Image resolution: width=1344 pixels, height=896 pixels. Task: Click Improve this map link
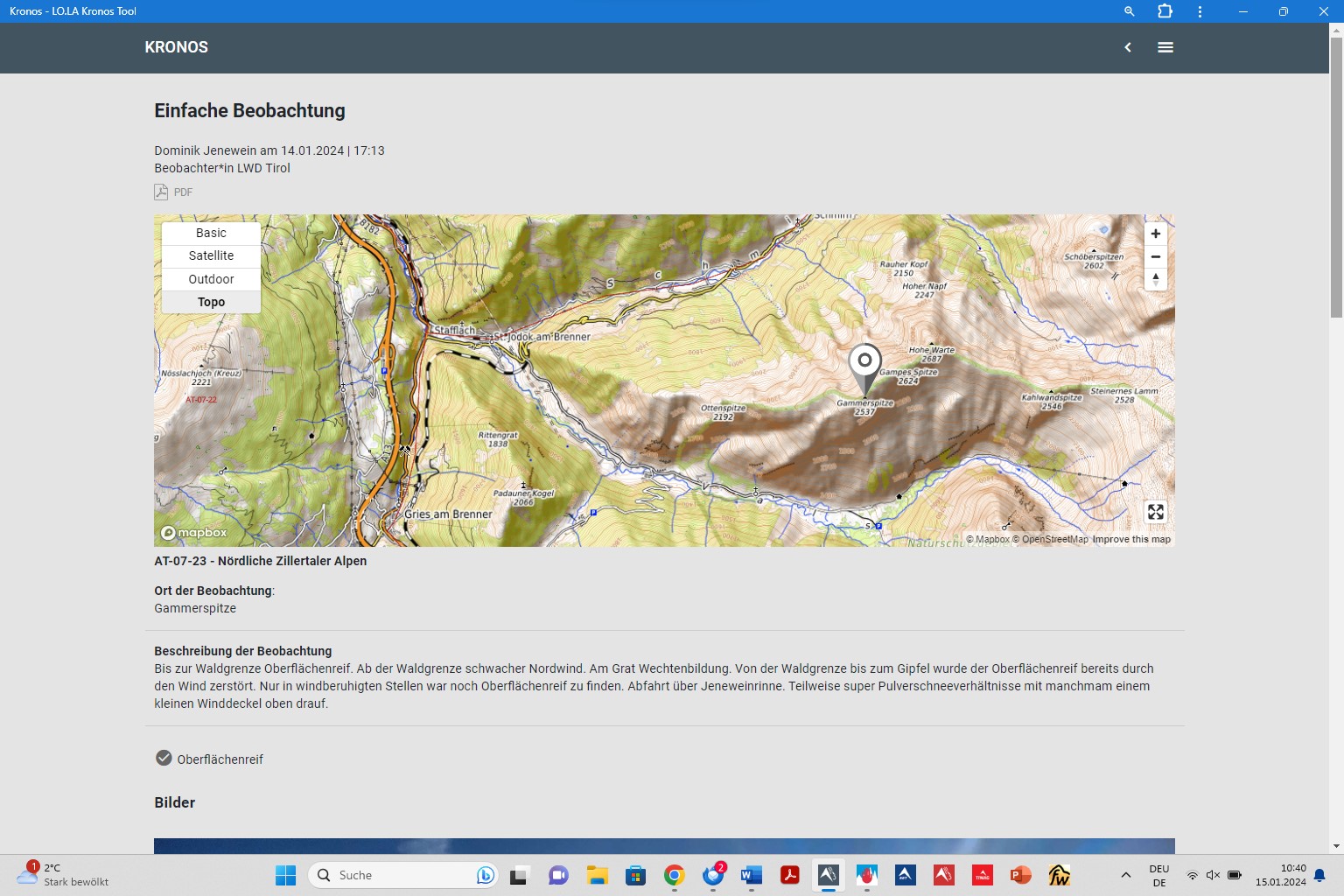pyautogui.click(x=1131, y=539)
